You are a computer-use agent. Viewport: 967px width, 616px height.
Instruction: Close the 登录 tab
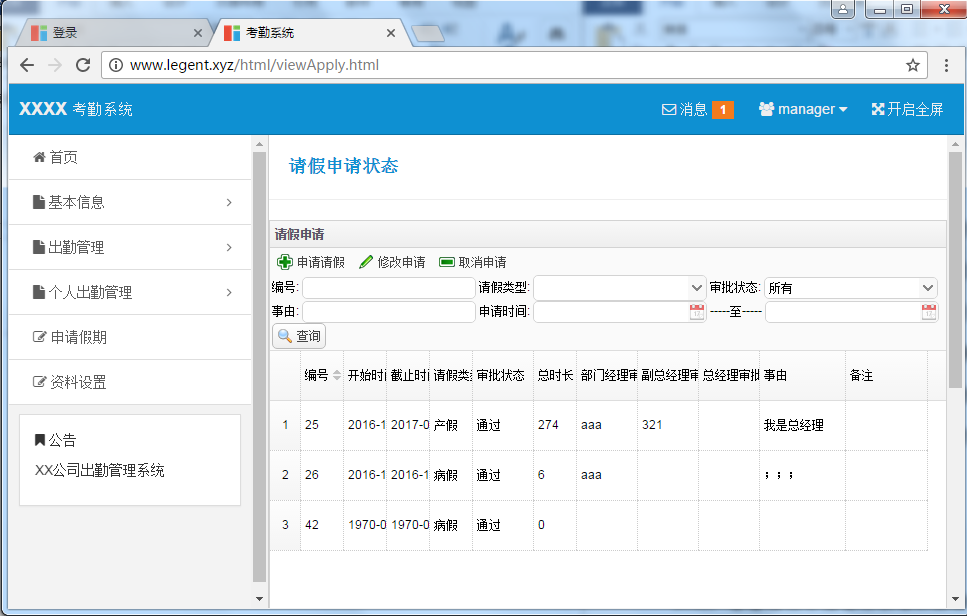(197, 33)
